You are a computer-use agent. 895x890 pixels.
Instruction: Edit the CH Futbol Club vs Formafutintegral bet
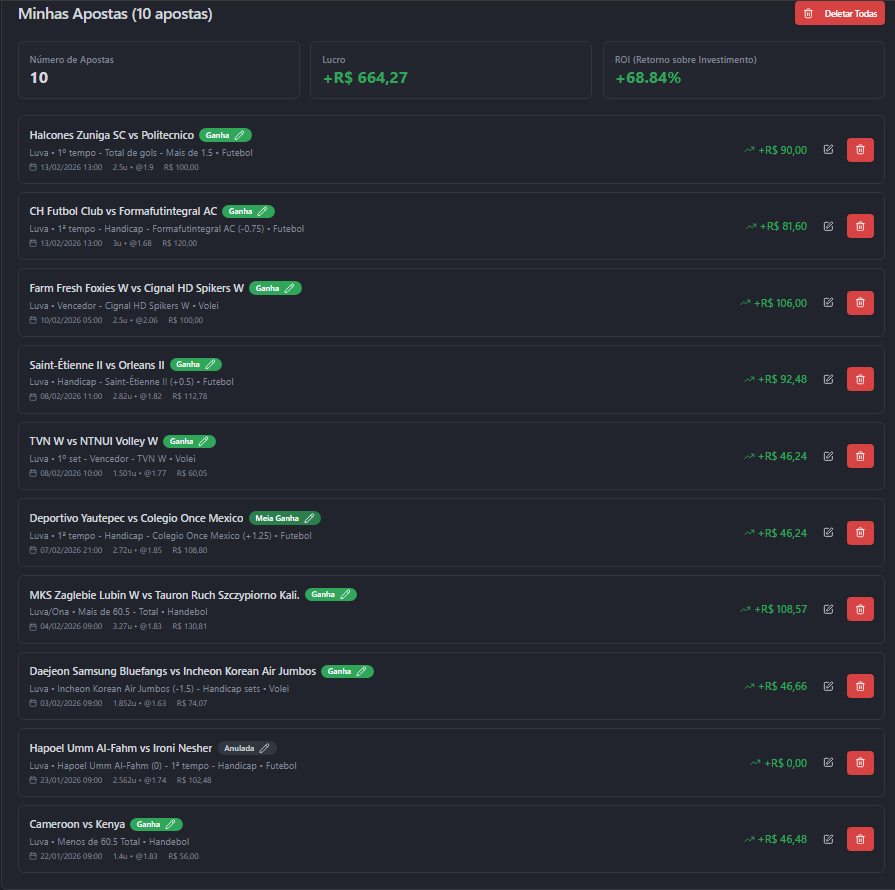(828, 226)
